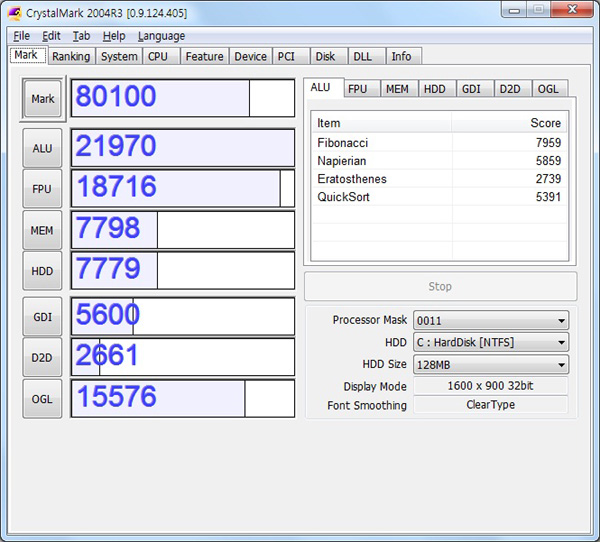The image size is (600, 542).
Task: Open the Edit menu
Action: [x=51, y=36]
